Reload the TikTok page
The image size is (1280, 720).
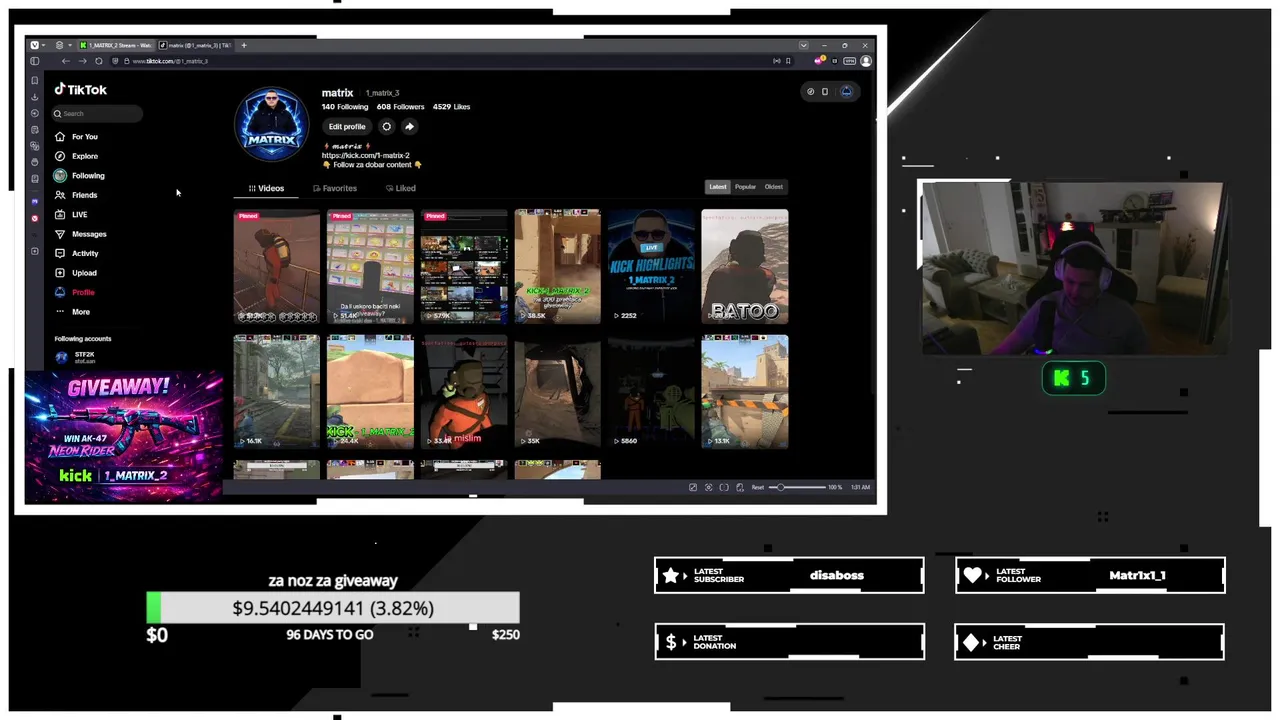click(98, 61)
